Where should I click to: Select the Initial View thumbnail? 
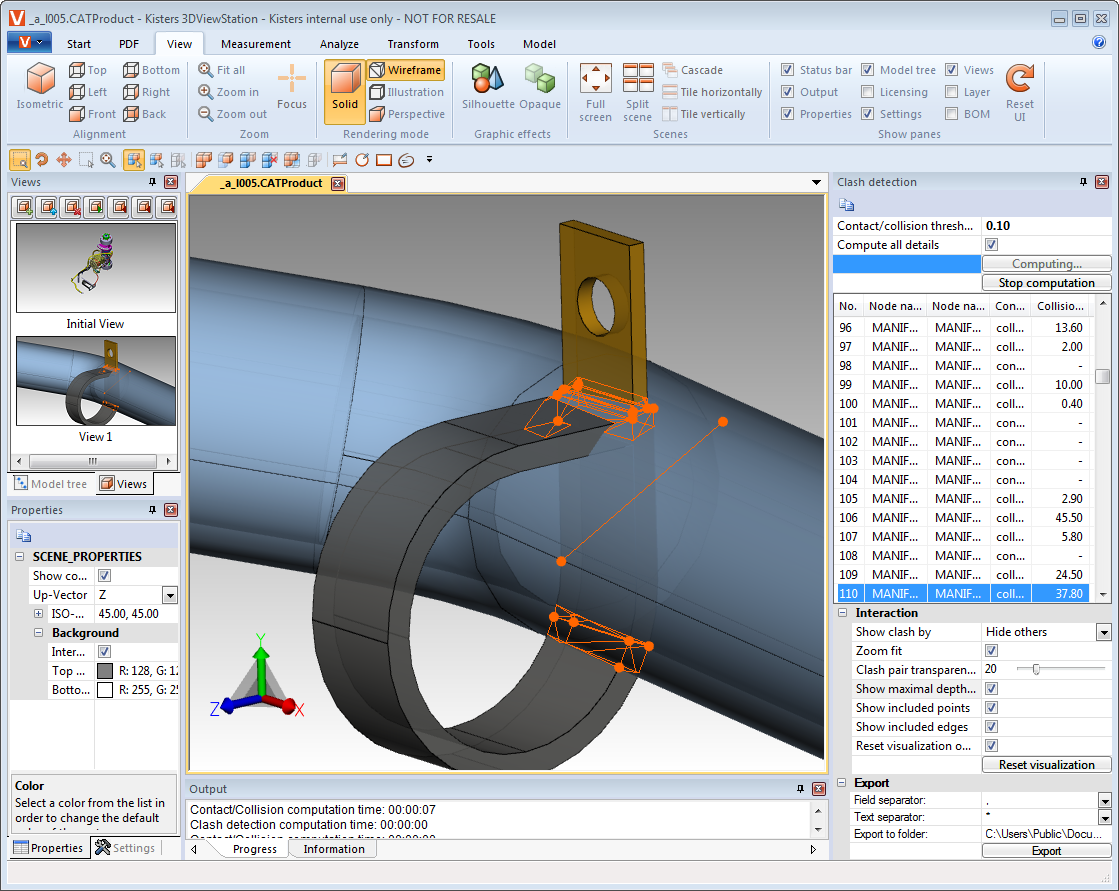96,268
